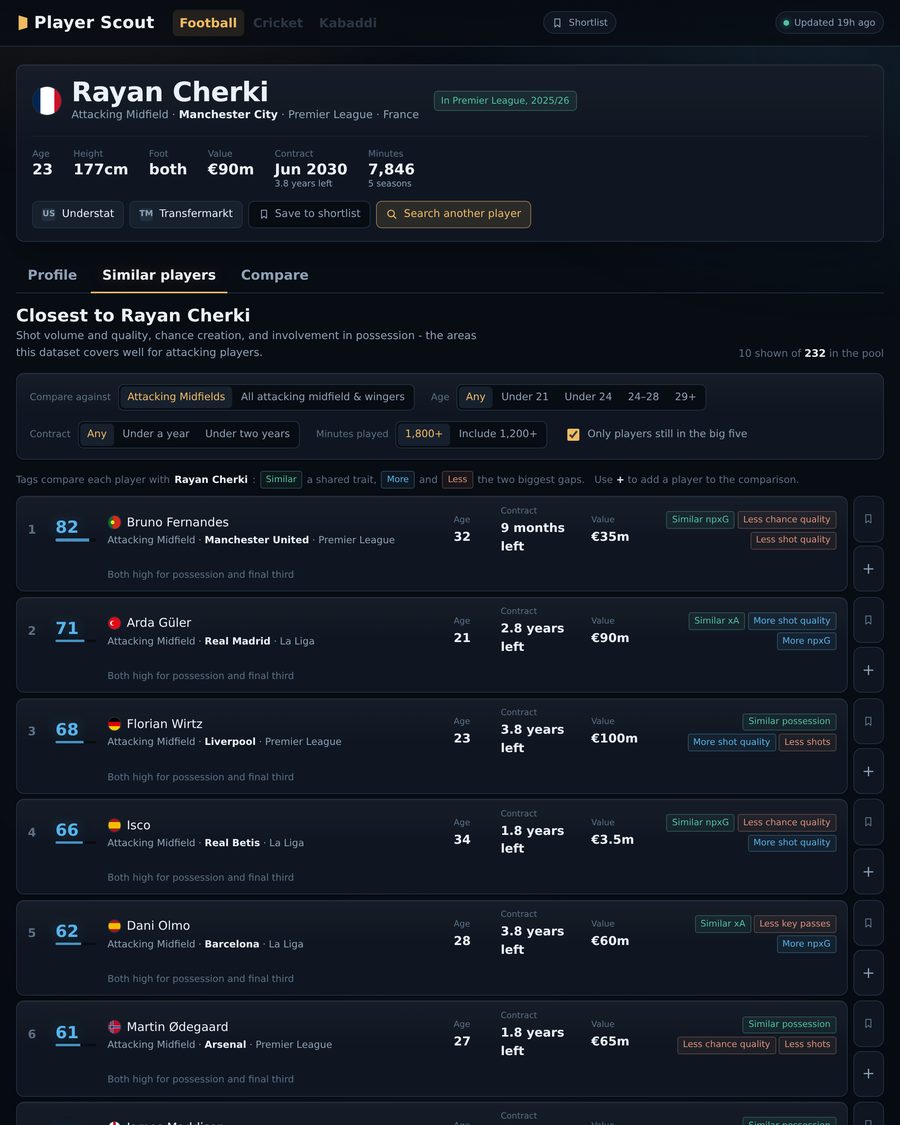Click 'Similar npxG' tag on Bruno Fernandes
This screenshot has height=1125, width=900.
coord(700,519)
